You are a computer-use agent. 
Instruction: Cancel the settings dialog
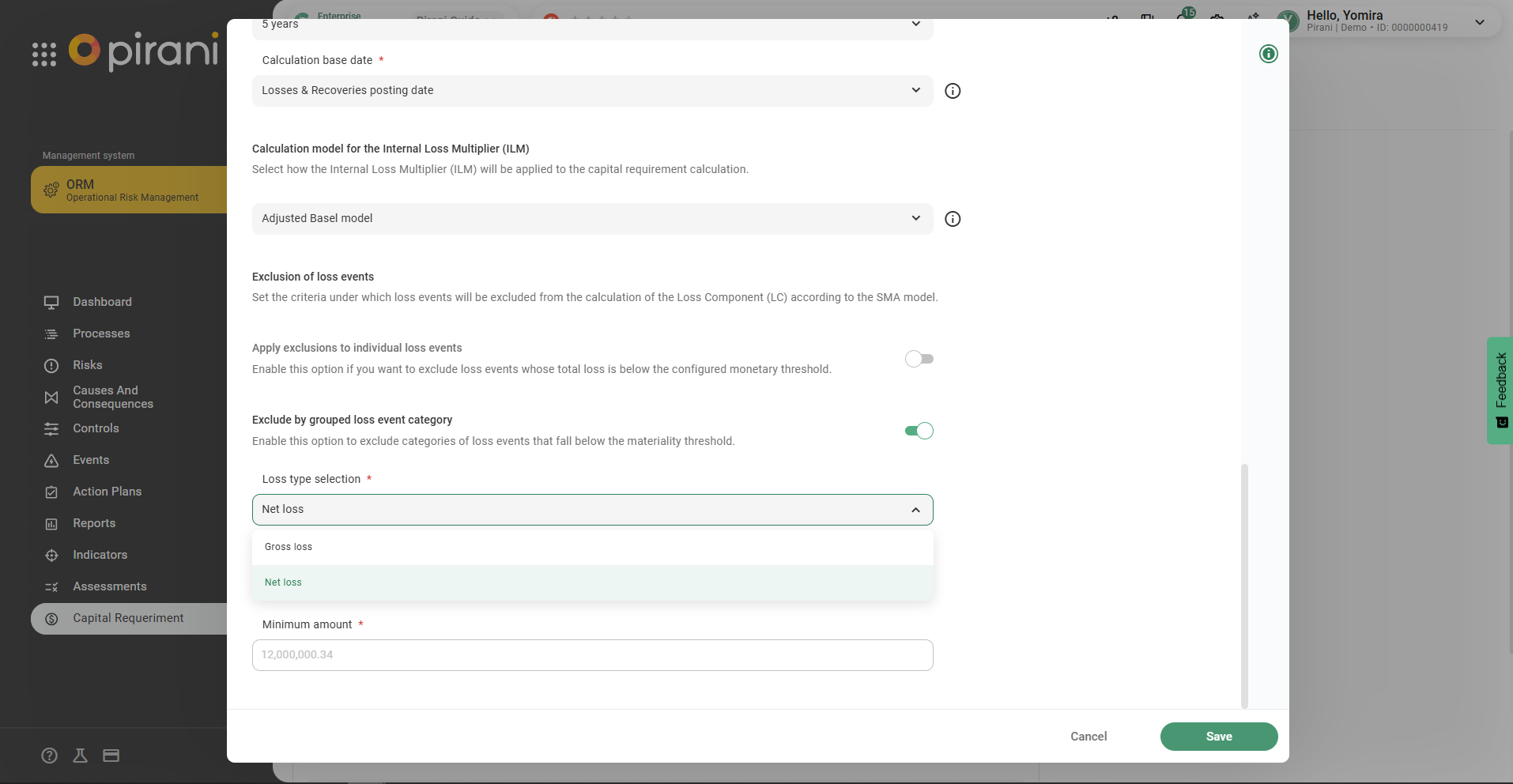(x=1088, y=737)
